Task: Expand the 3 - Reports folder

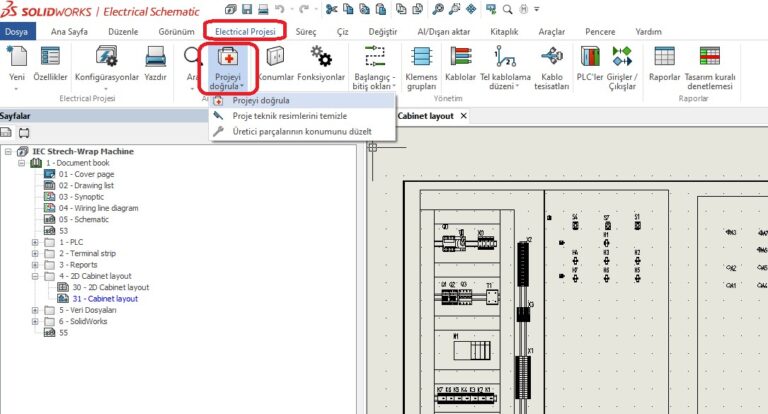Action: click(36, 264)
